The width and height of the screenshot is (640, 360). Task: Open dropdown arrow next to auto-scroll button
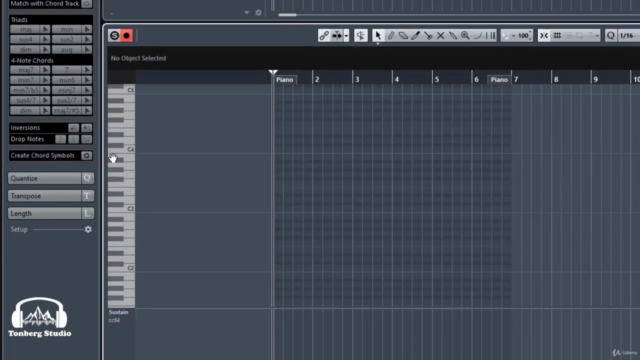346,36
